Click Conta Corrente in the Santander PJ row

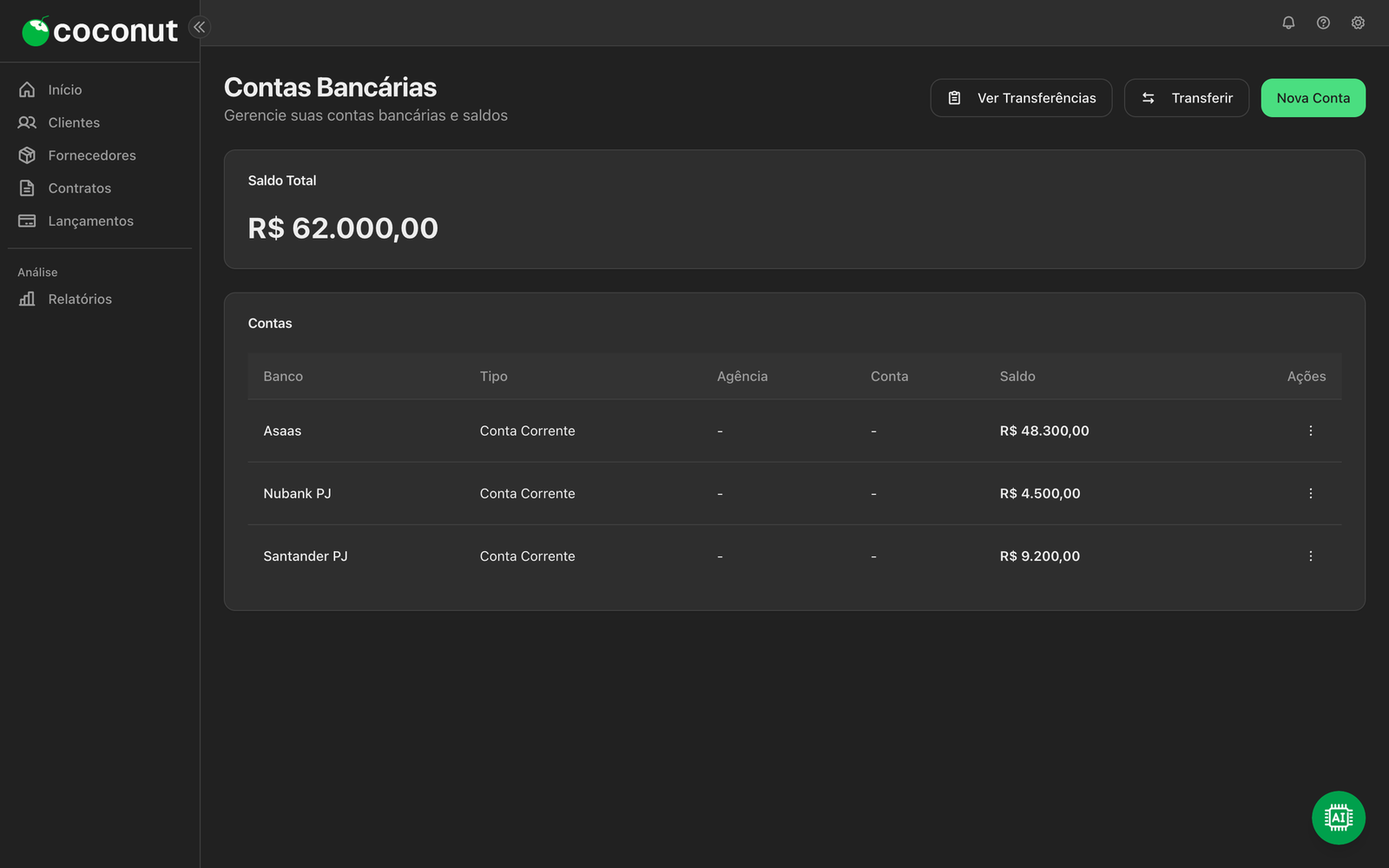527,556
